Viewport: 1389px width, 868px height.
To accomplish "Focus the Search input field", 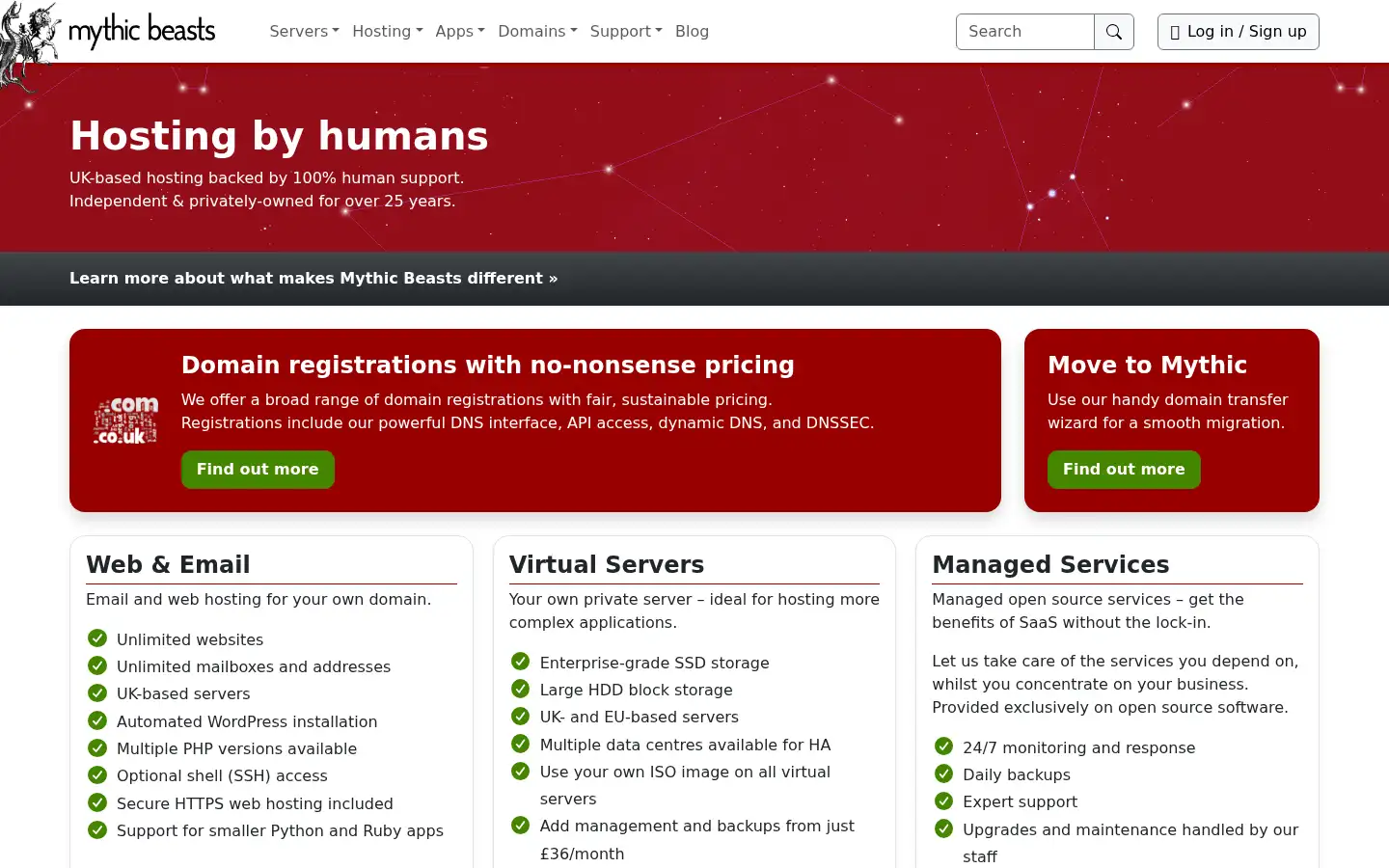I will click(1025, 32).
